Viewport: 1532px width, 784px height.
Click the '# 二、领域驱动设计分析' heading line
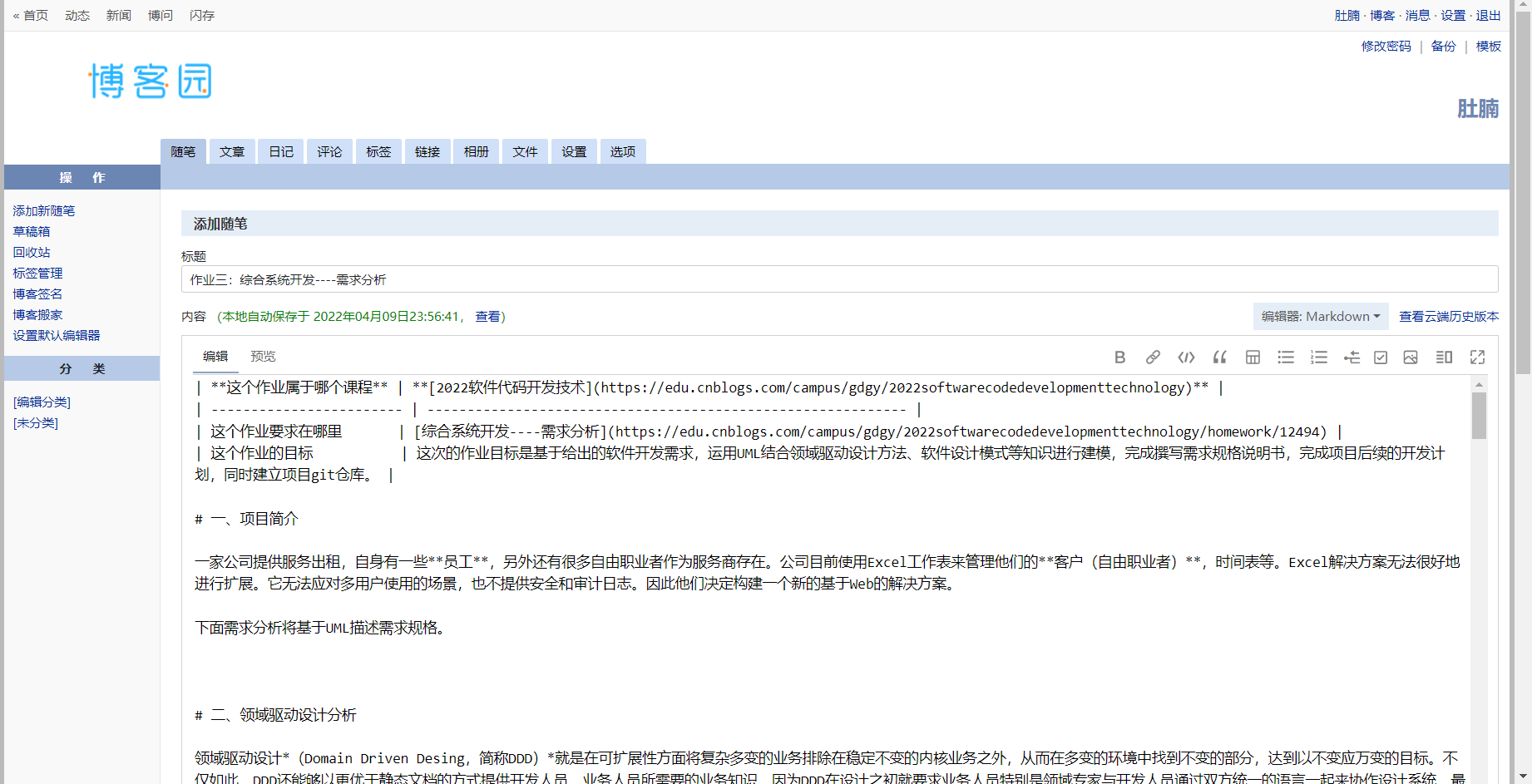[x=275, y=715]
